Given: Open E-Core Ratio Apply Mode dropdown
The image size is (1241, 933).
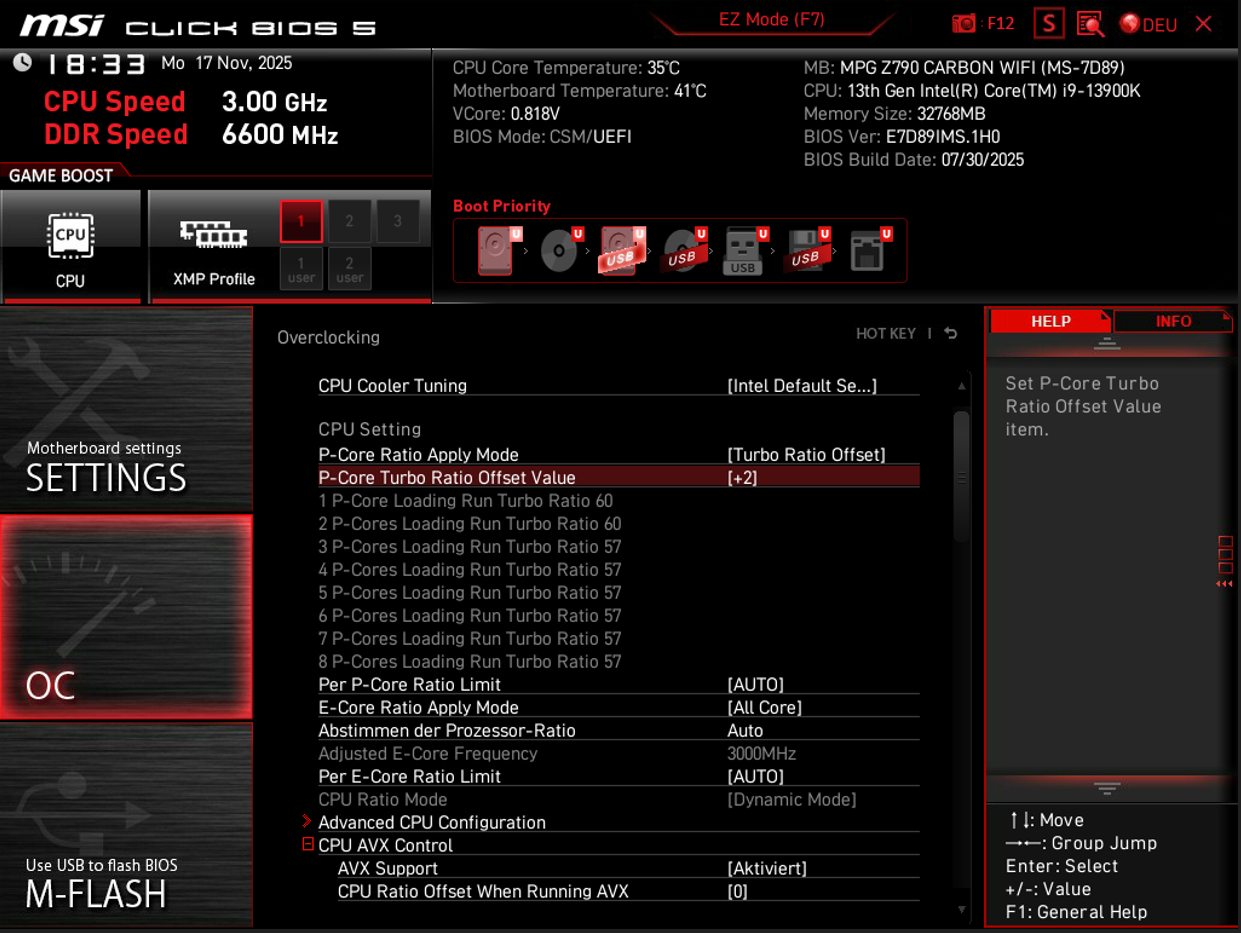Looking at the screenshot, I should pos(619,707).
